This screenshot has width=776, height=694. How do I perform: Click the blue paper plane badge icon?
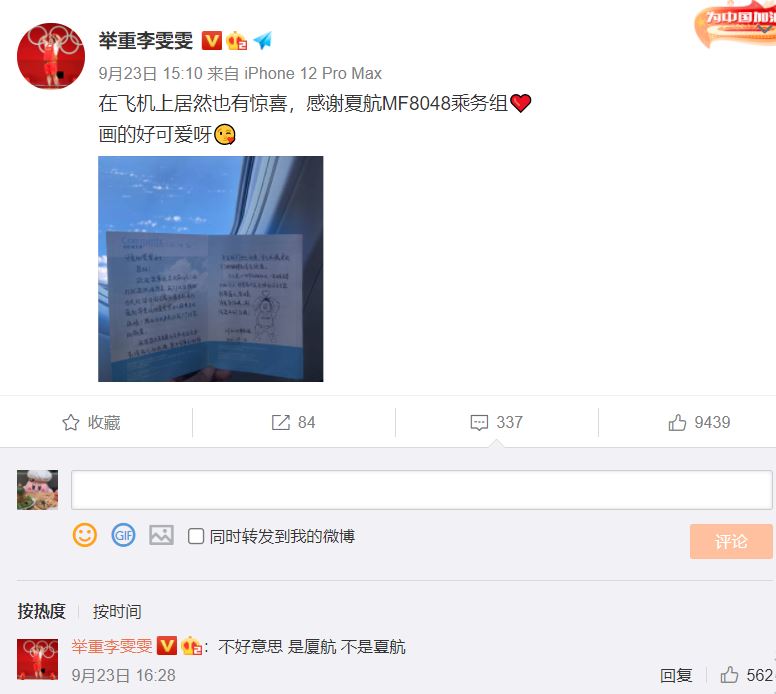tap(263, 41)
